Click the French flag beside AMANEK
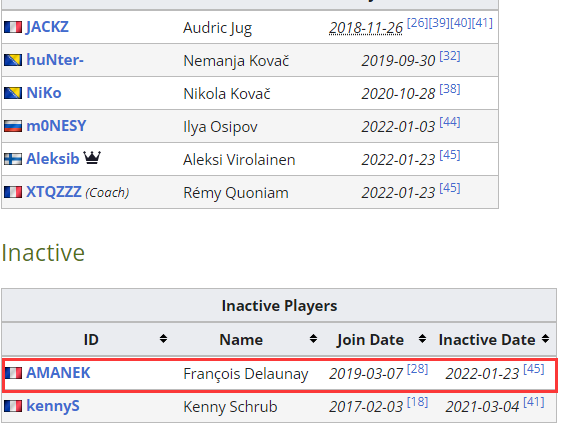 click(x=13, y=373)
